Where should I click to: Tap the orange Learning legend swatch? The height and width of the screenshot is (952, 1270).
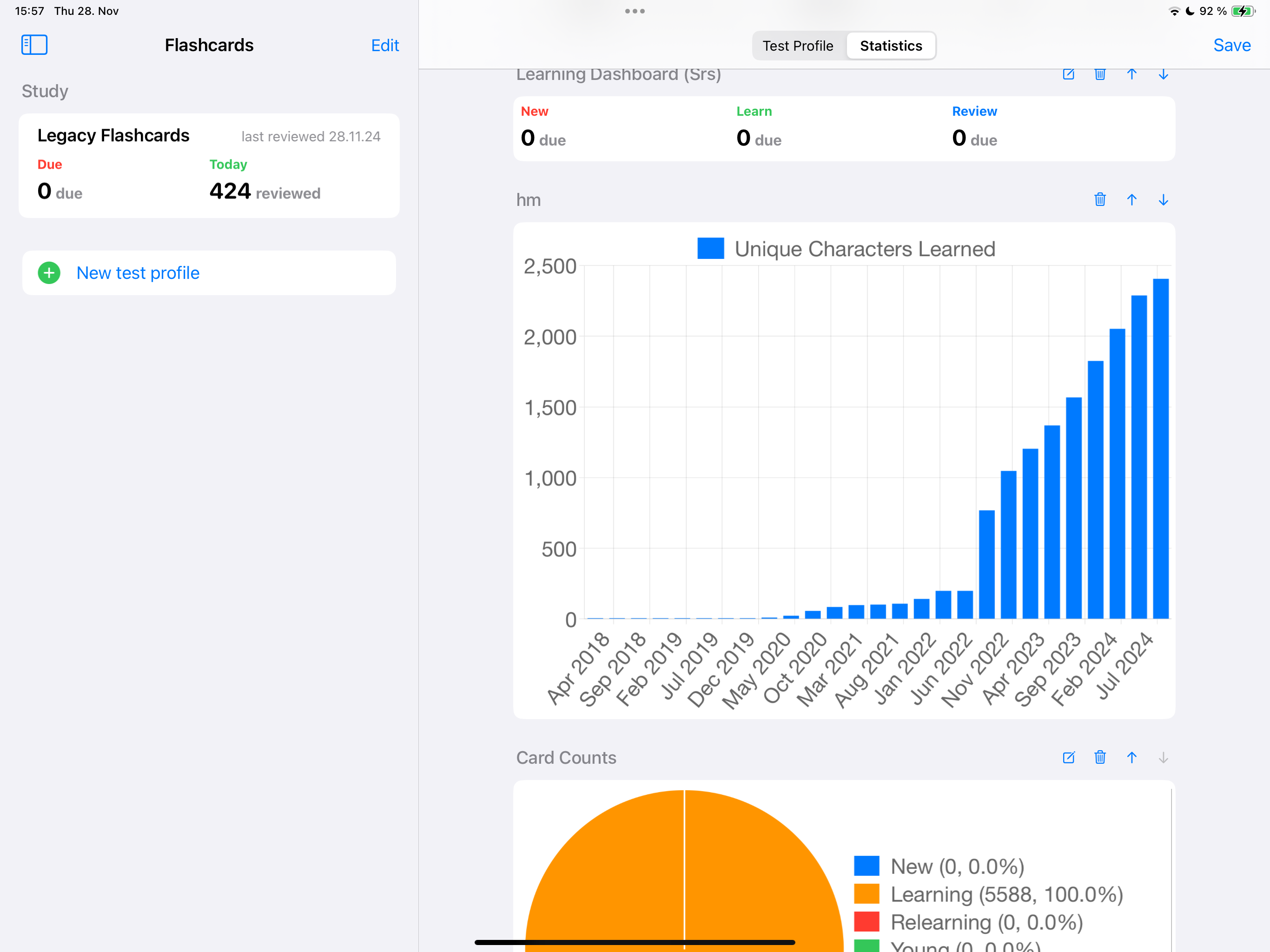(x=867, y=893)
